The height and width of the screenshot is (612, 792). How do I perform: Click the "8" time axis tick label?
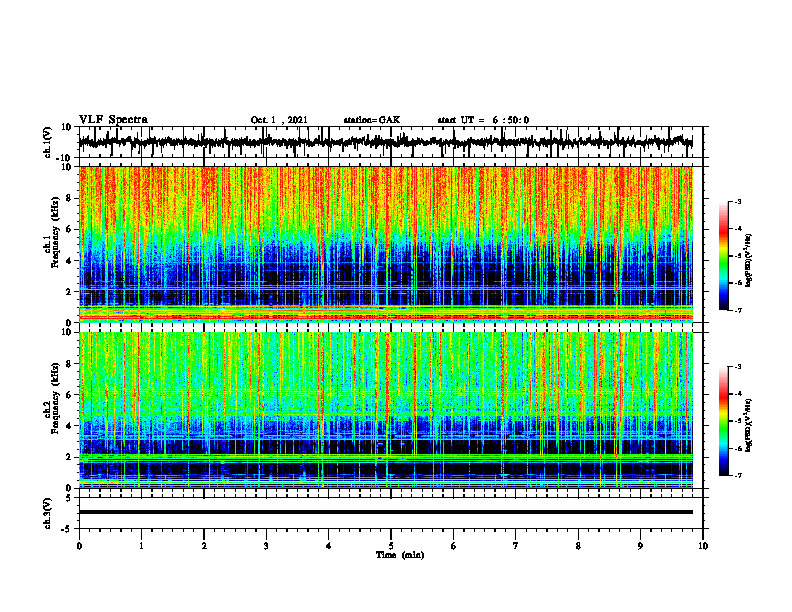tap(578, 546)
